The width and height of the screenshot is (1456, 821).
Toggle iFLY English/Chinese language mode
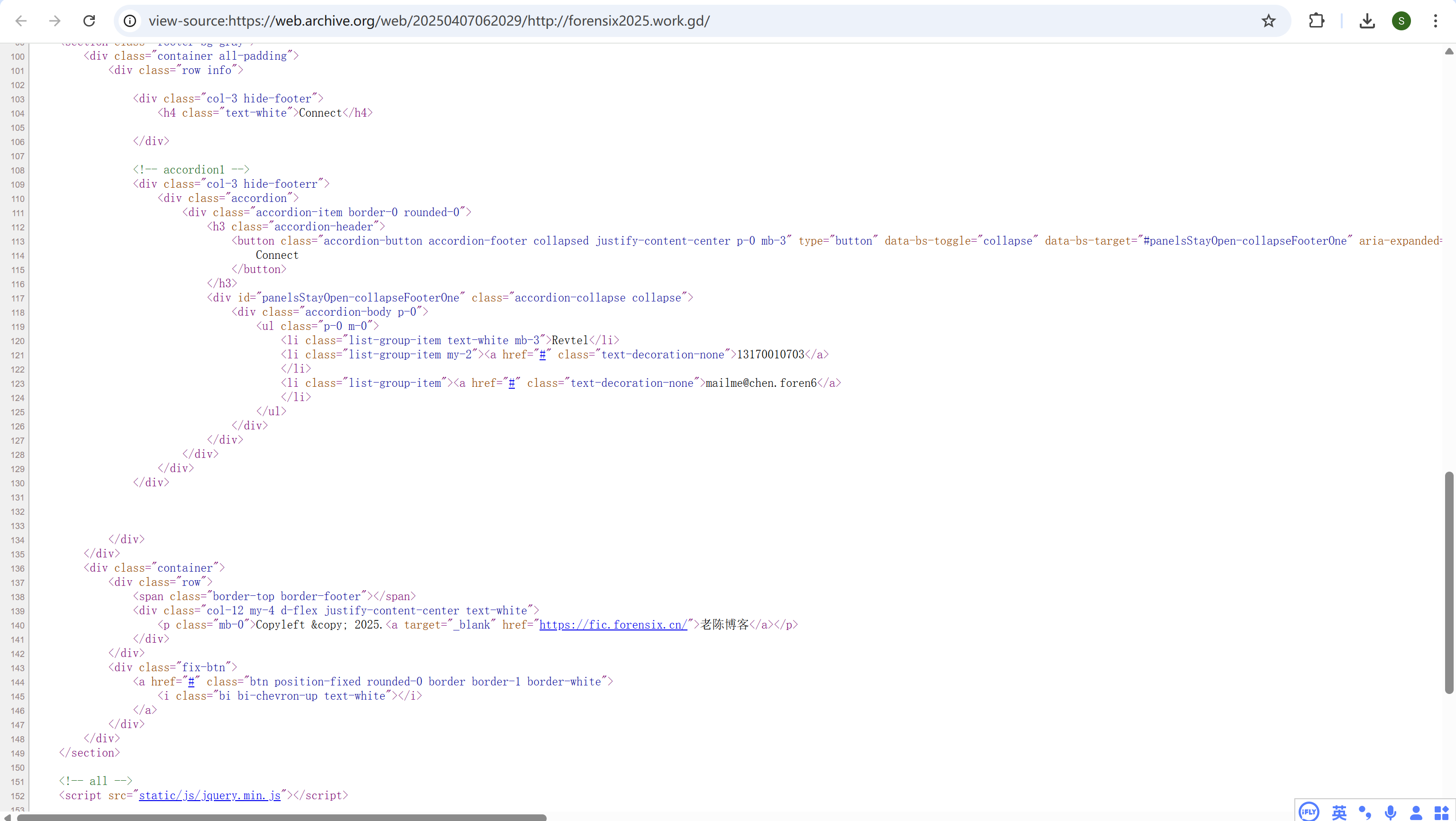coord(1338,812)
